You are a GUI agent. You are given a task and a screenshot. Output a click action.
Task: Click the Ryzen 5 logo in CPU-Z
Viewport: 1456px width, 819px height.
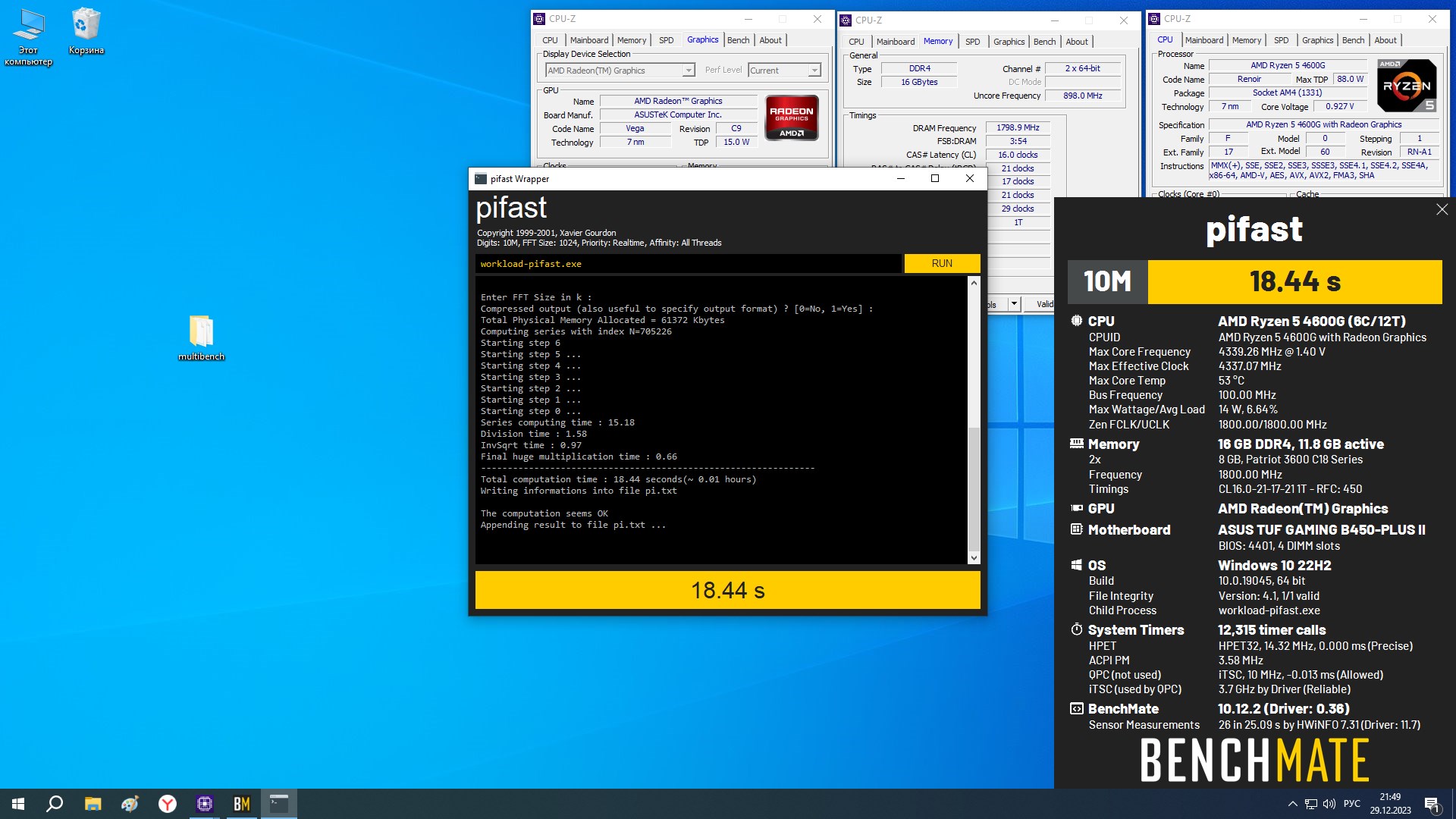point(1407,86)
